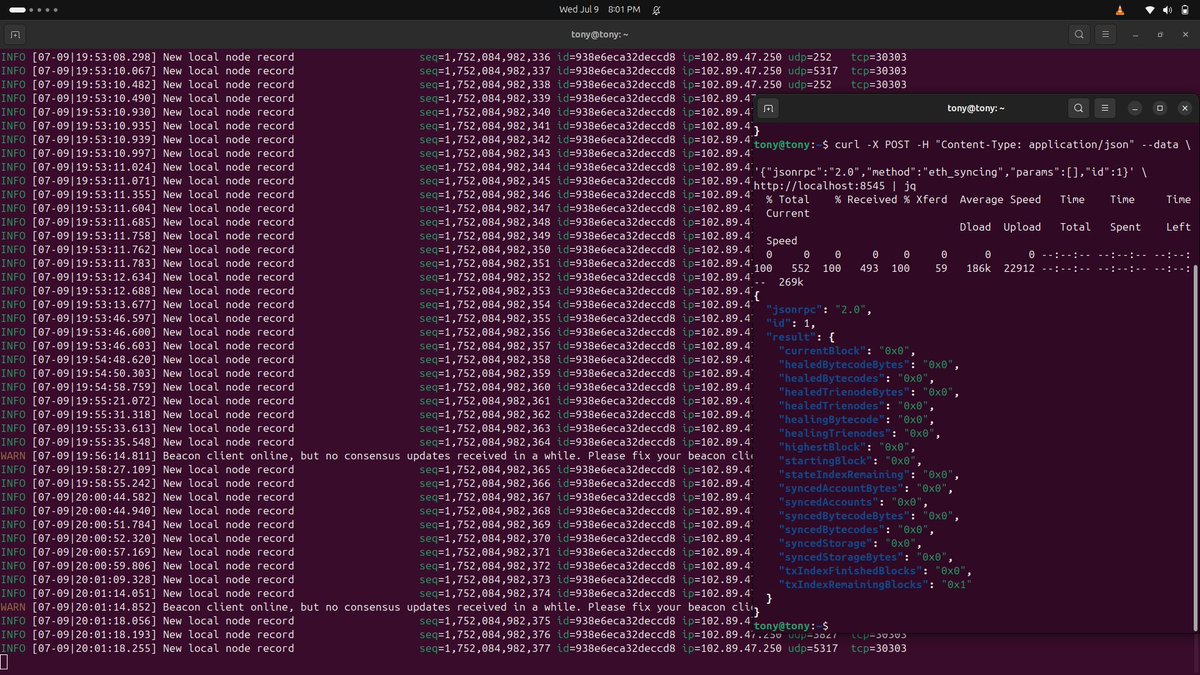The height and width of the screenshot is (675, 1200).
Task: Click the "stateIndexRemaining" line
Action: point(869,474)
